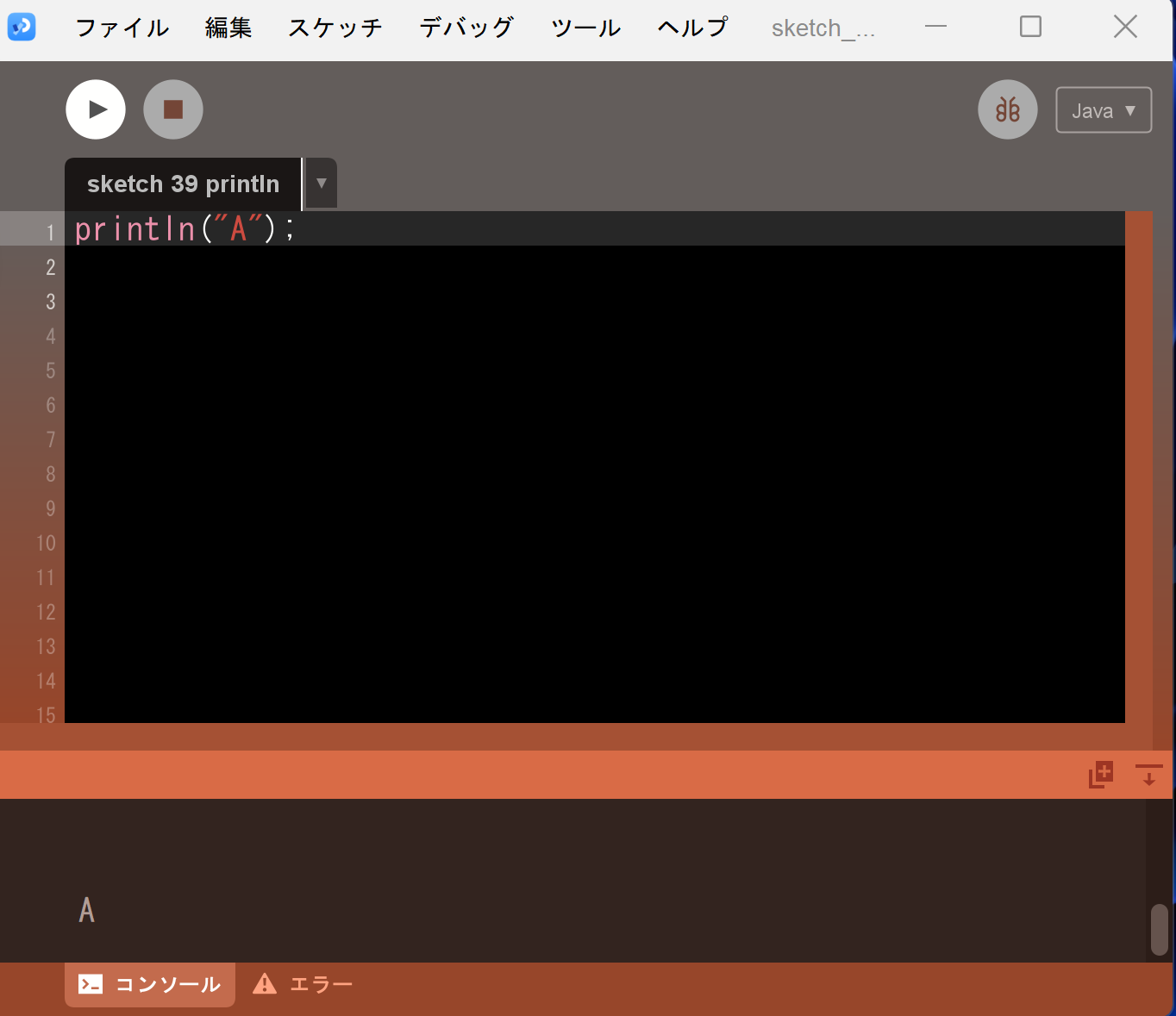The height and width of the screenshot is (1016, 1176).
Task: Open the ファイル menu
Action: tap(122, 27)
